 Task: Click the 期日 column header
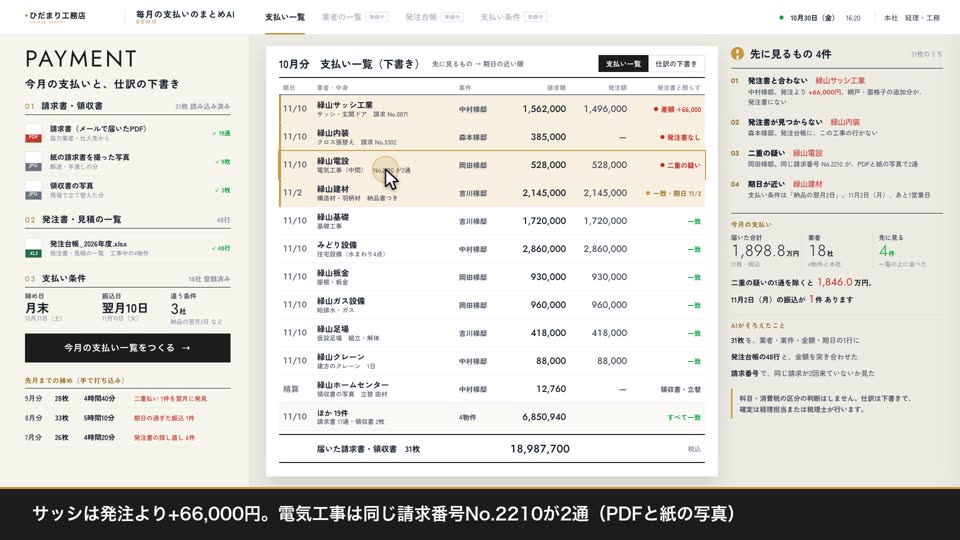coord(288,88)
